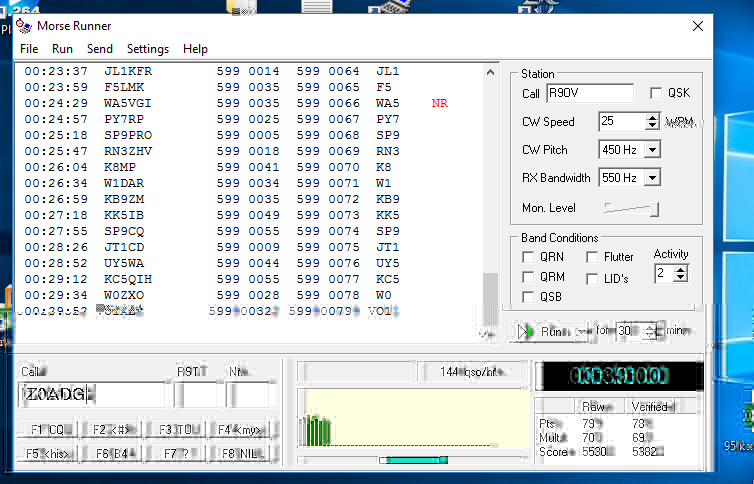Toggle the QRN band condition
Viewport: 754px width, 484px height.
pyautogui.click(x=528, y=257)
